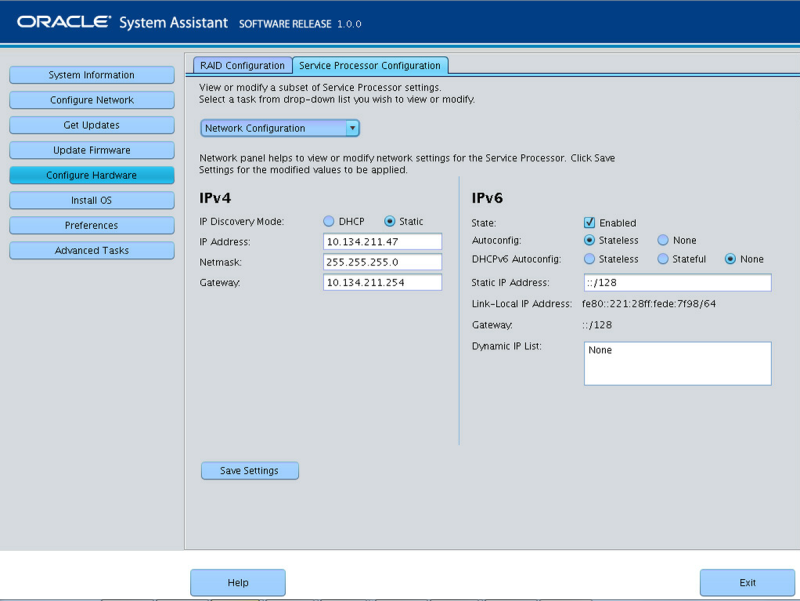
Task: Exit System Assistant with the Exit button
Action: click(x=747, y=582)
